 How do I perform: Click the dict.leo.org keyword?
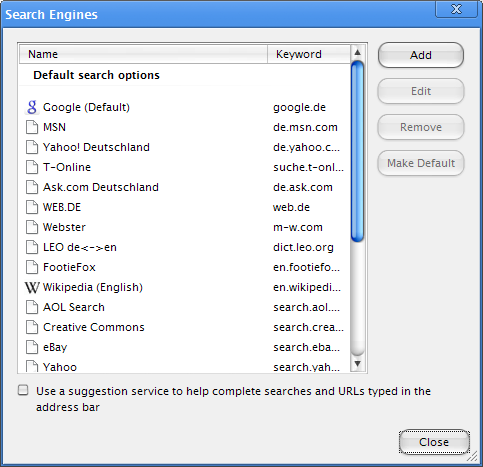tap(303, 247)
